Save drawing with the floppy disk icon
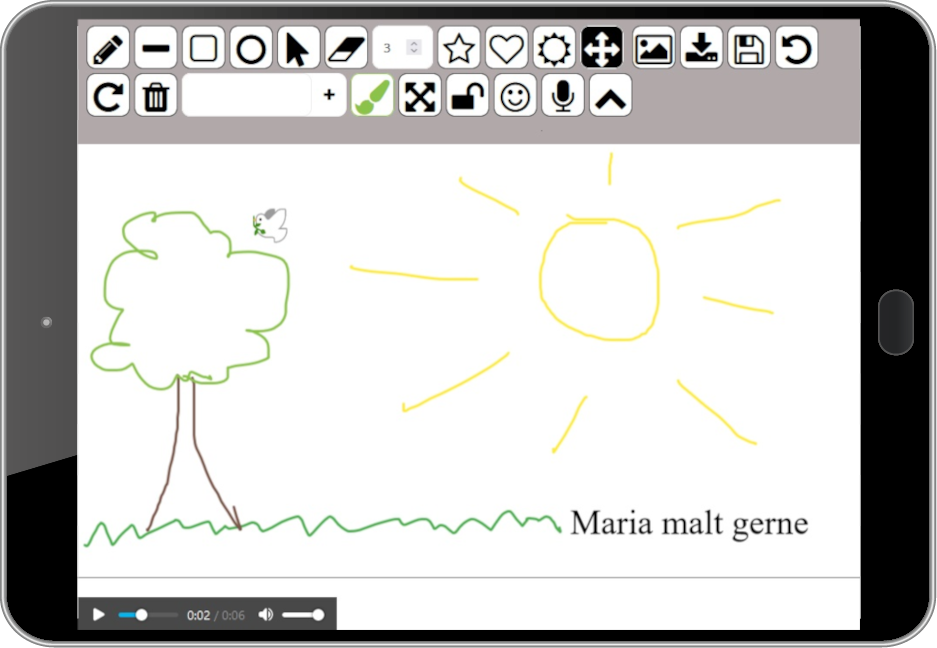Image resolution: width=937 pixels, height=648 pixels. click(x=749, y=48)
